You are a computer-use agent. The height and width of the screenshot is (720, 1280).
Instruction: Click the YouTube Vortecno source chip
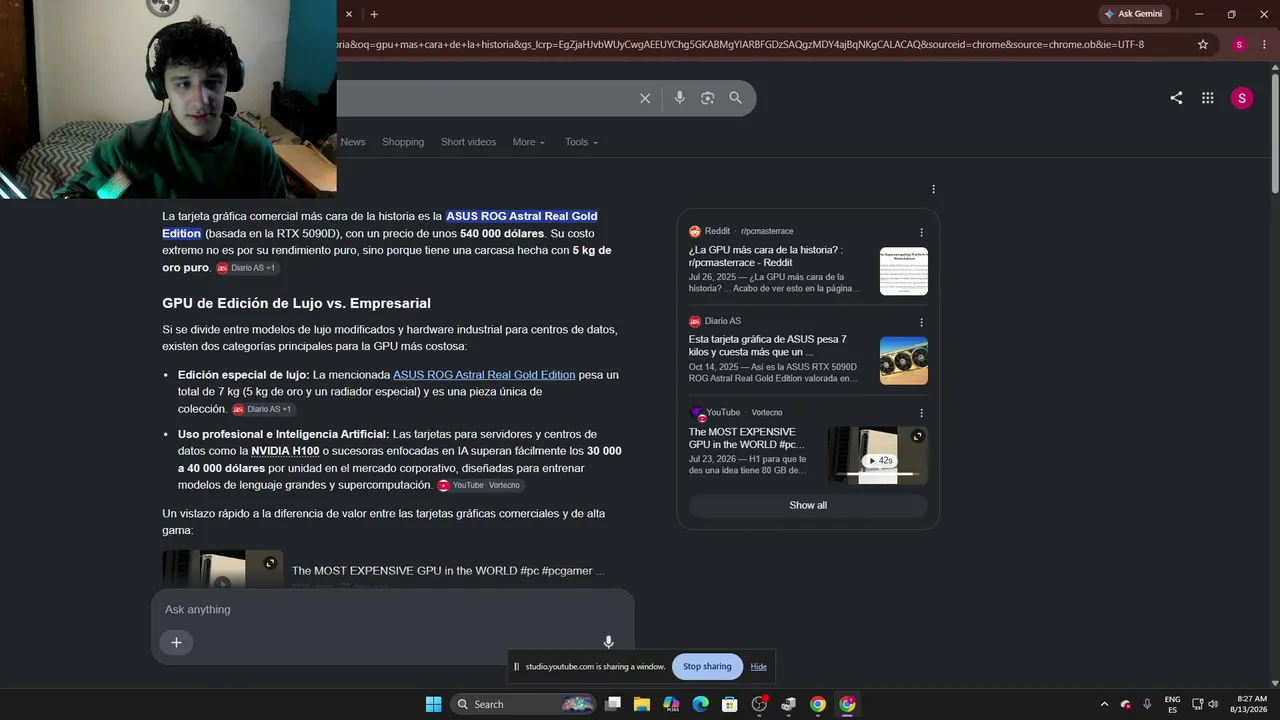(x=480, y=485)
